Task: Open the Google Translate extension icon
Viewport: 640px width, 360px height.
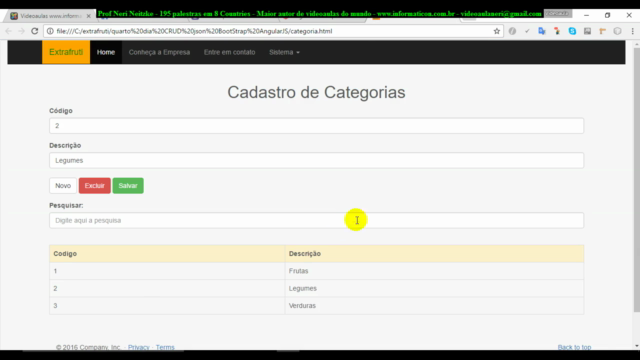Action: (x=542, y=31)
